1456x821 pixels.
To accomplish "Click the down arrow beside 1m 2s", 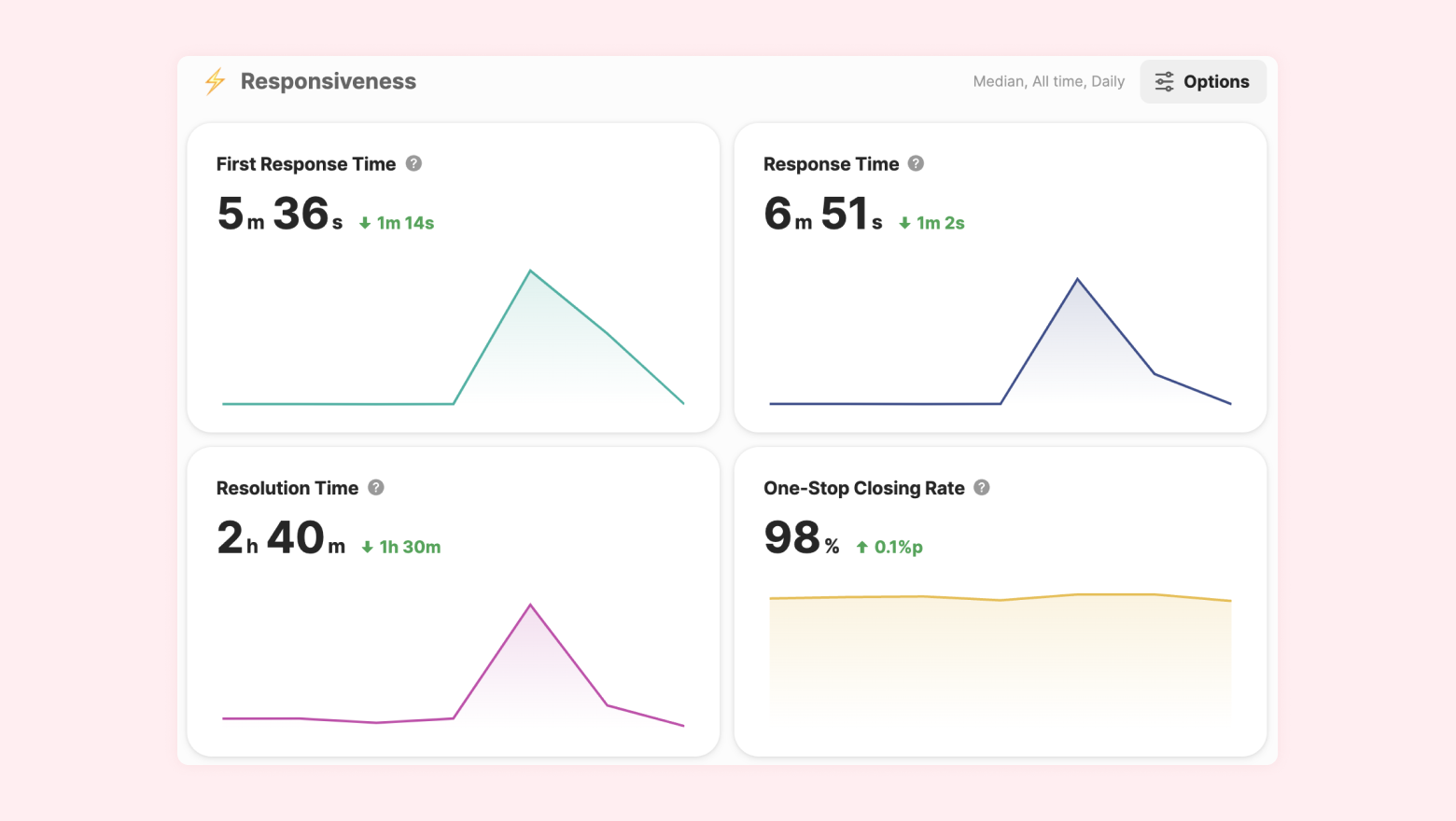I will click(904, 223).
